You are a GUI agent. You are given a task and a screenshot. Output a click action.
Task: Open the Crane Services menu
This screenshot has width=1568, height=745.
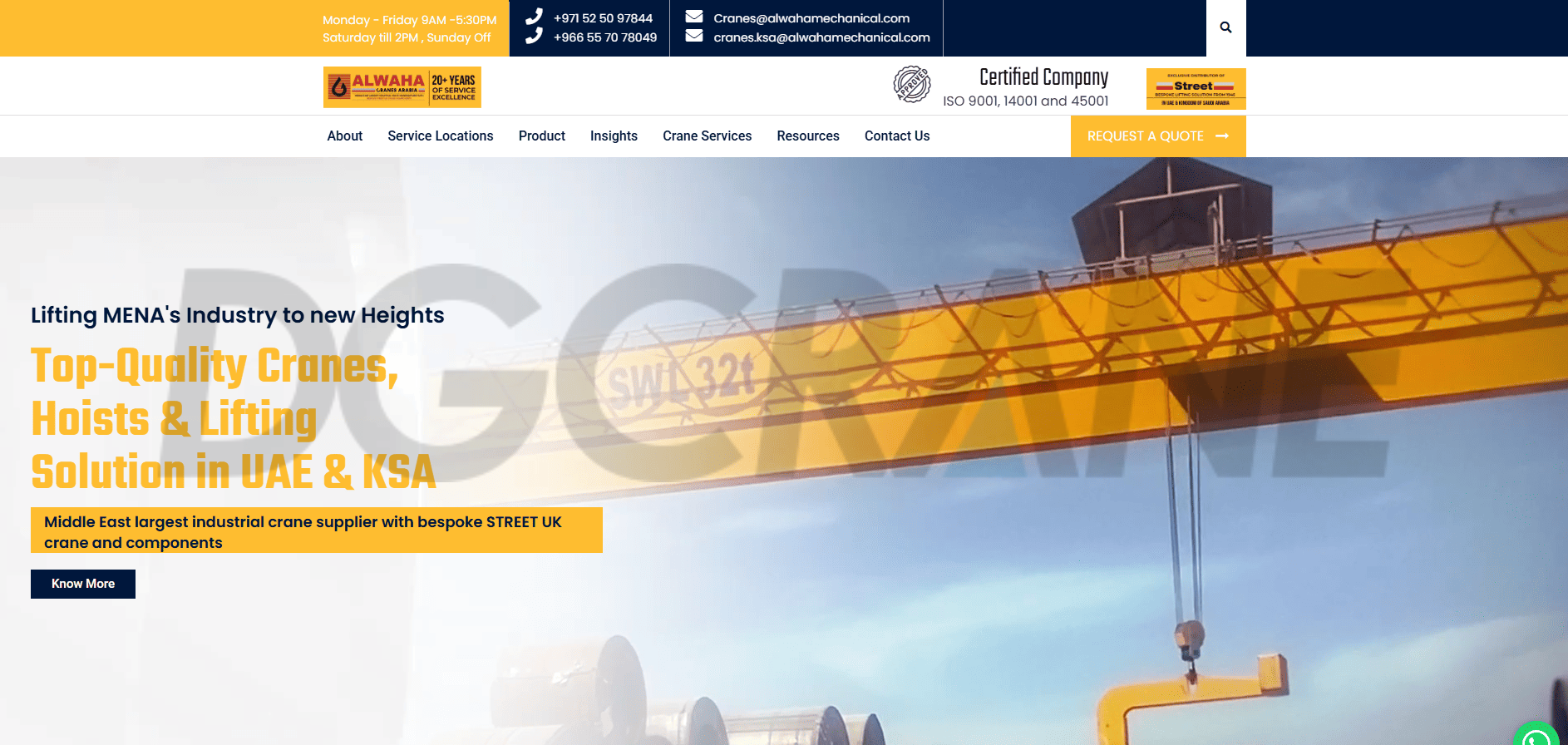coord(707,136)
